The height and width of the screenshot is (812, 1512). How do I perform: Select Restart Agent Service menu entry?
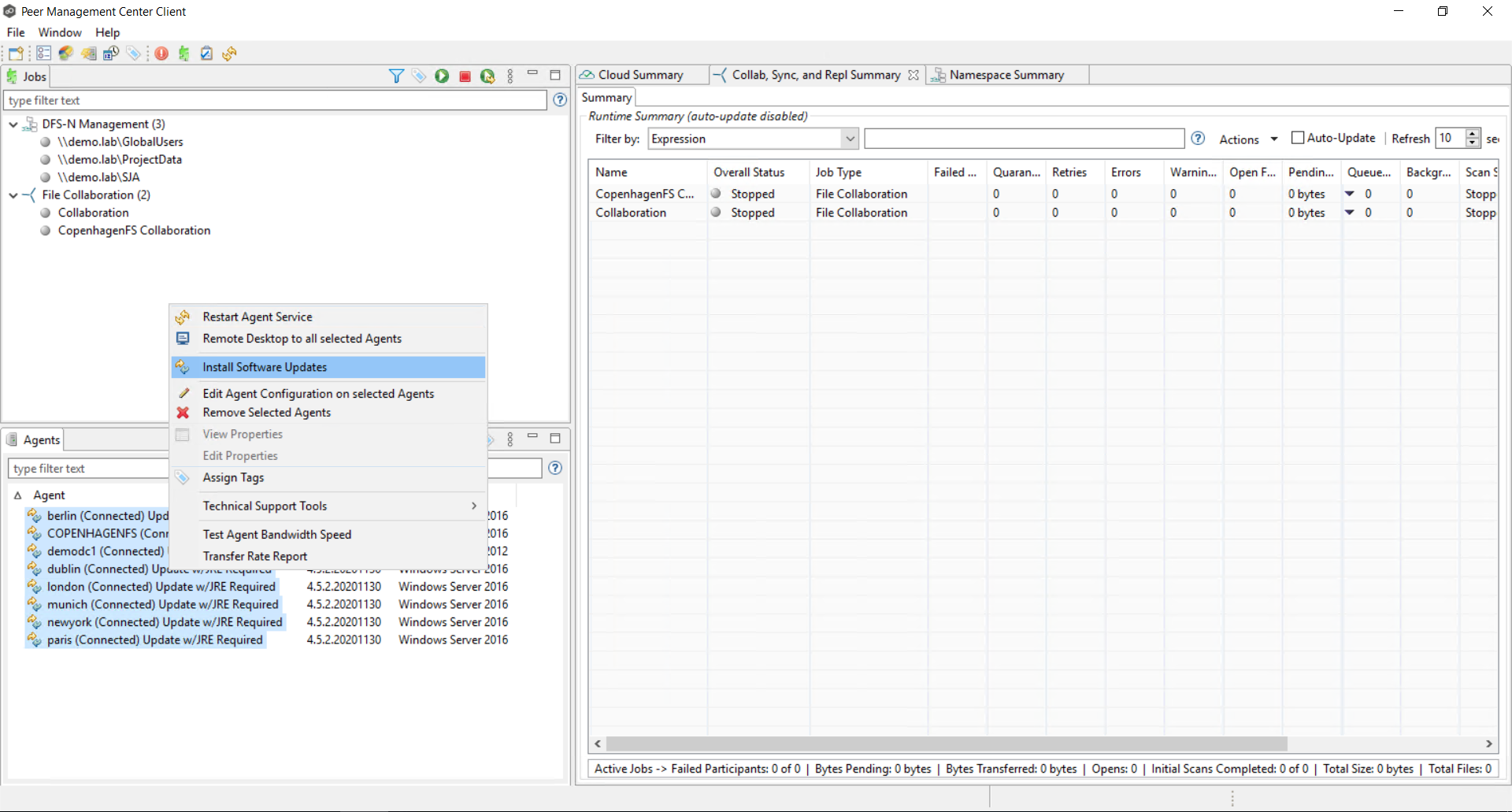tap(258, 317)
